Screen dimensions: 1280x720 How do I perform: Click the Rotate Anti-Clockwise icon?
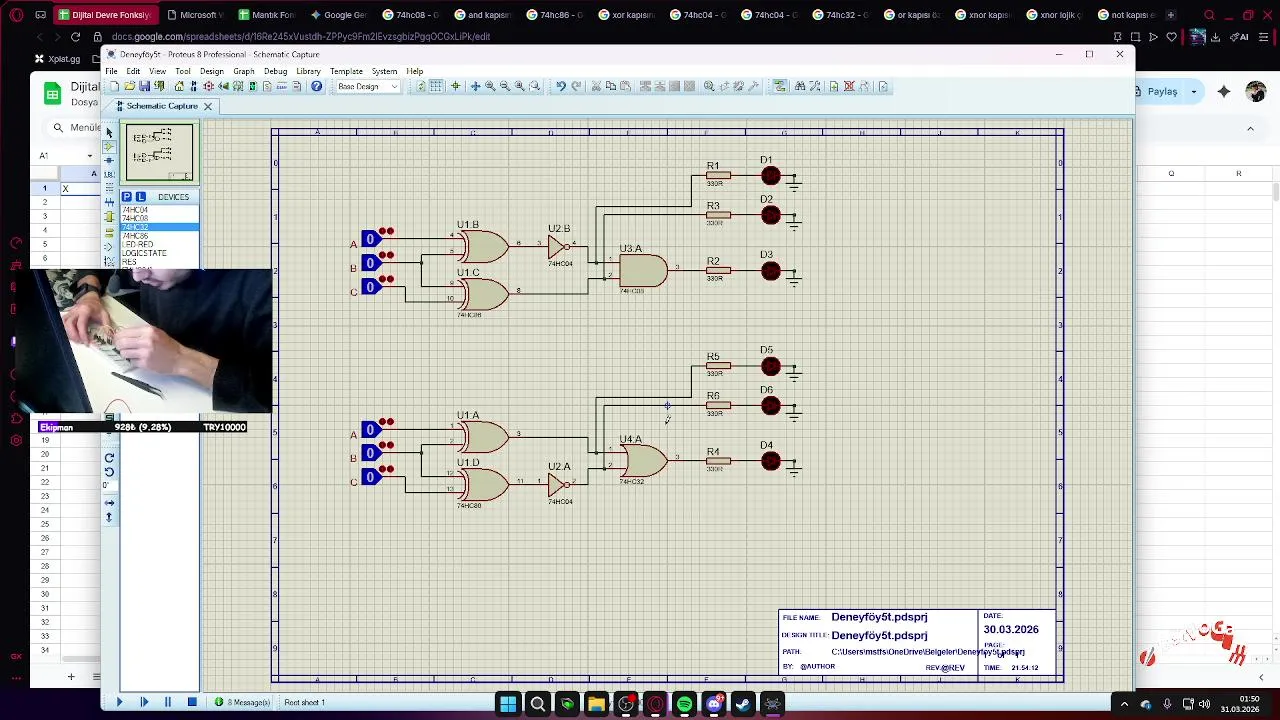click(x=109, y=471)
